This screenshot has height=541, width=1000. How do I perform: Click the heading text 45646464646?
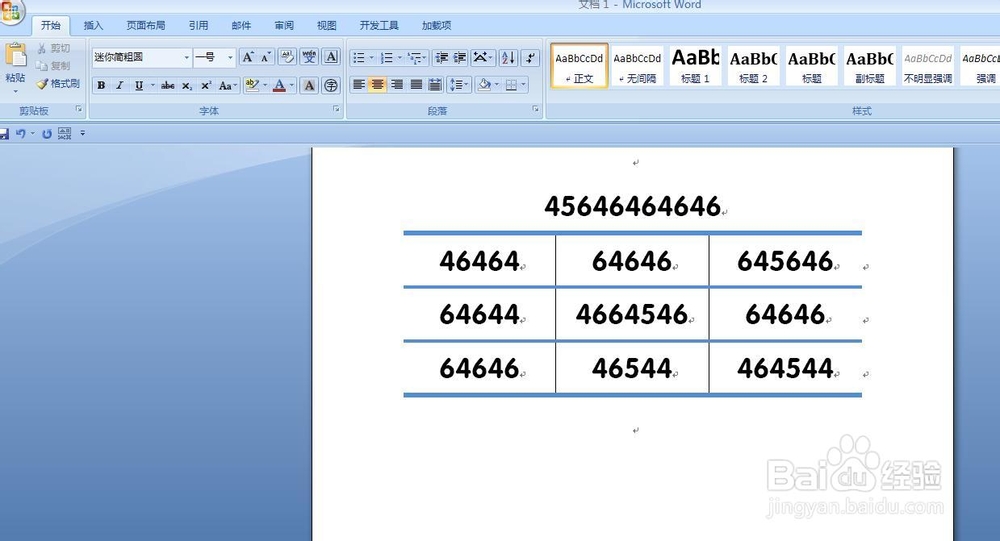632,206
